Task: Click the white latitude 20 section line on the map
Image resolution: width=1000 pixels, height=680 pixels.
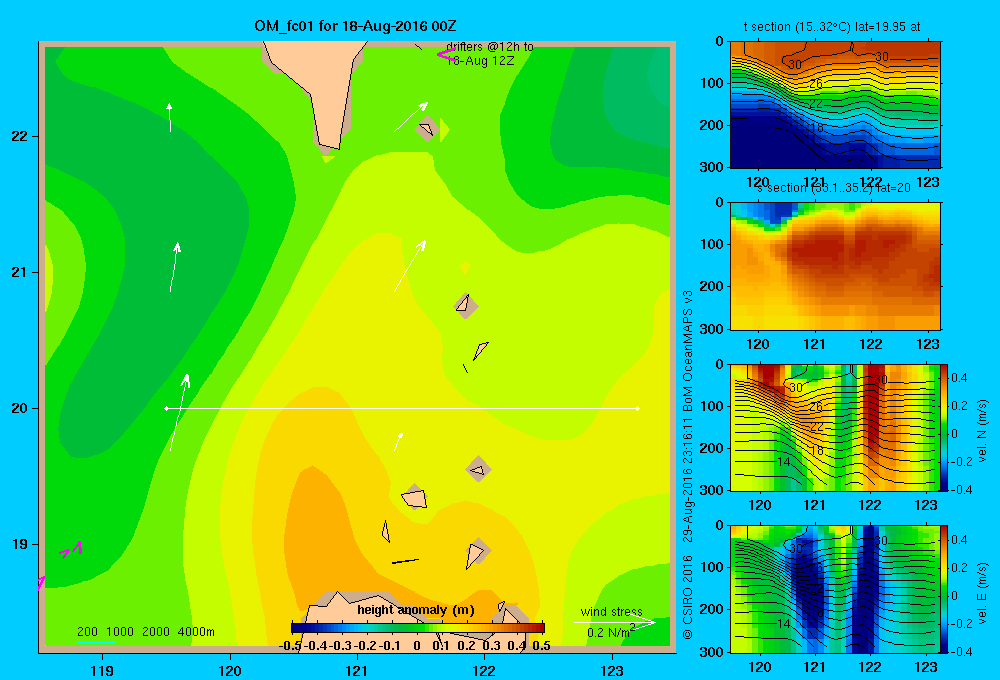Action: 402,408
